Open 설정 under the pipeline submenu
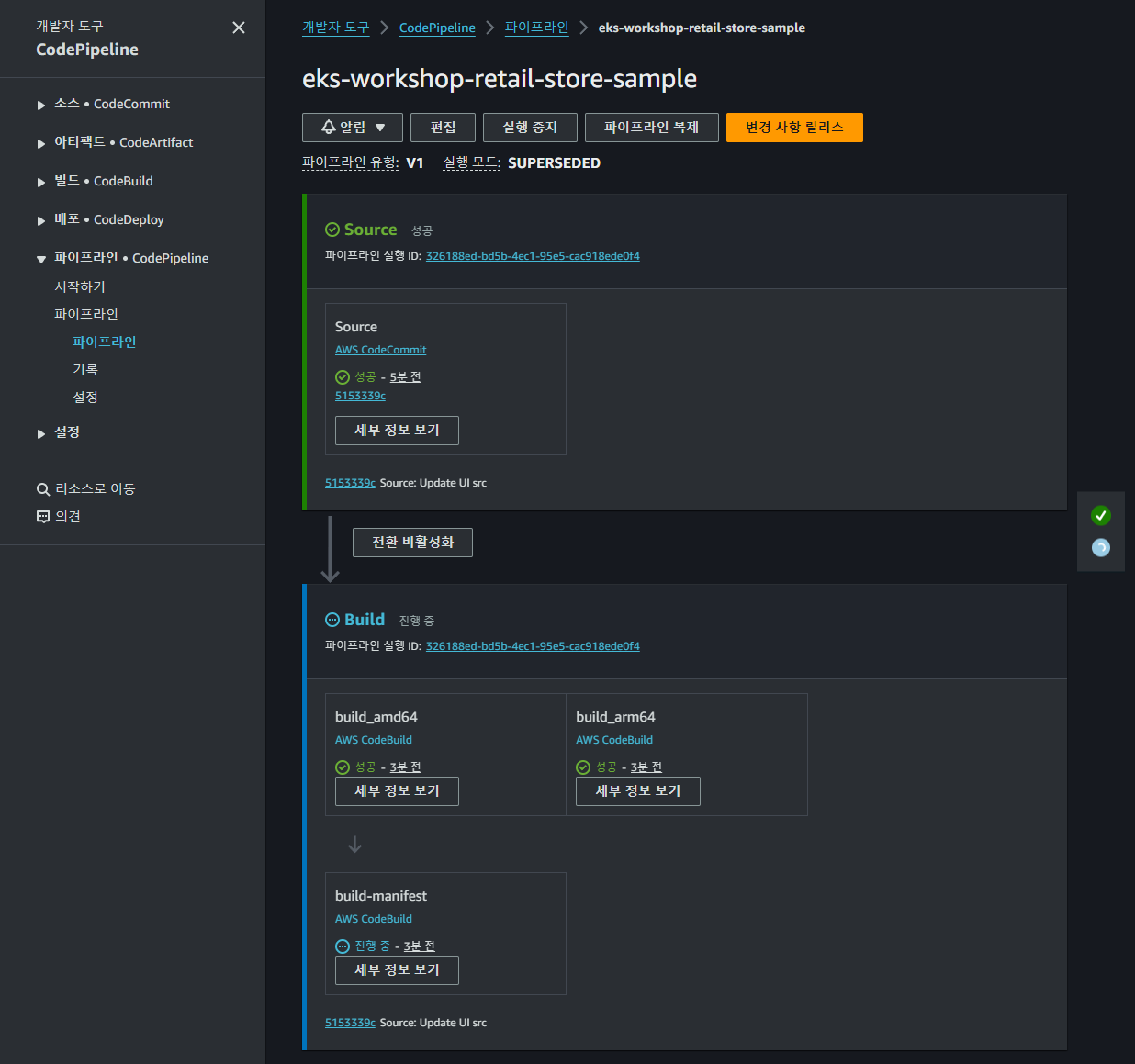This screenshot has height=1064, width=1135. [85, 397]
